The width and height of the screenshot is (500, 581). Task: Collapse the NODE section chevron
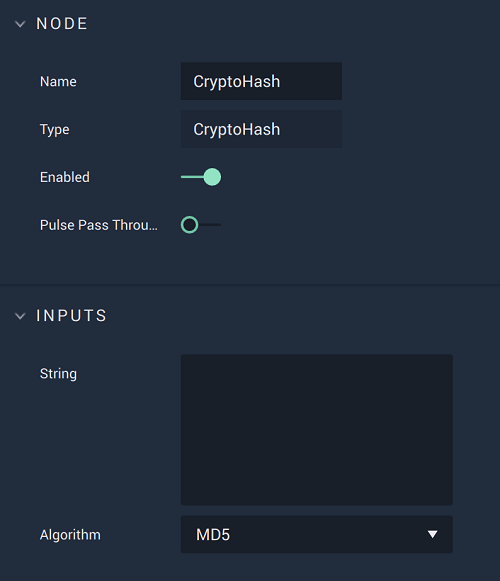[20, 24]
